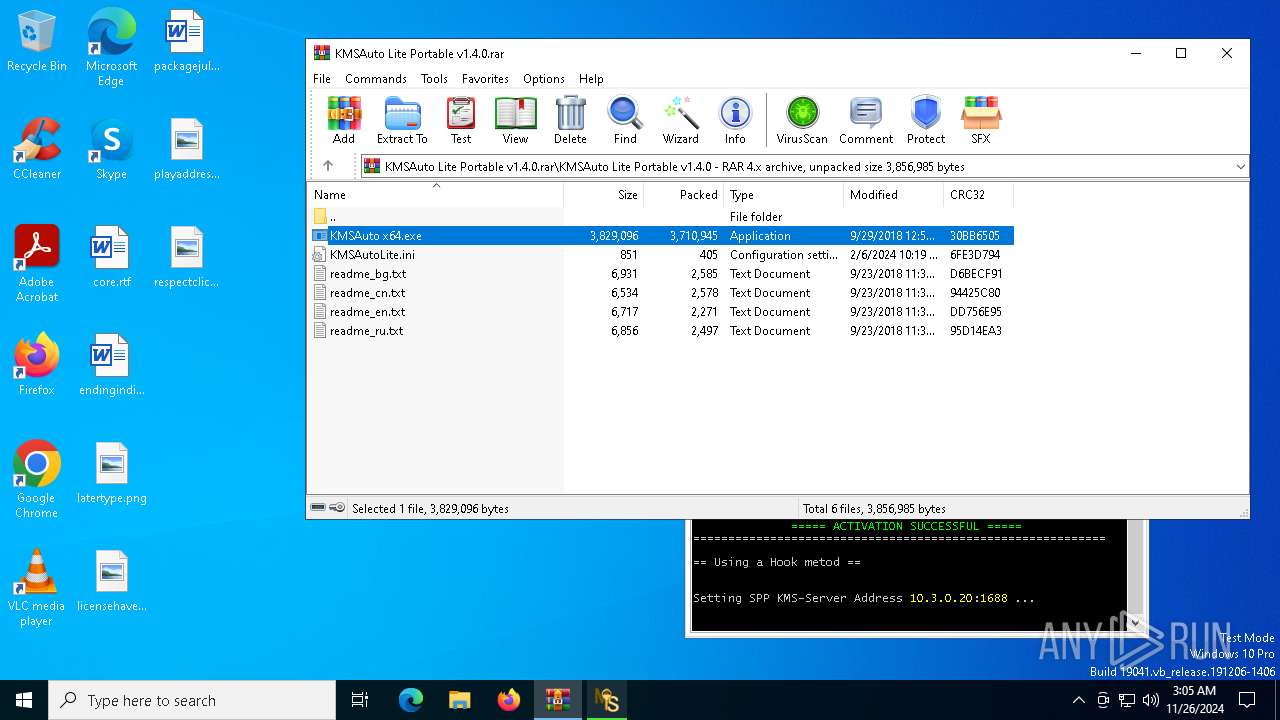This screenshot has height=720, width=1280.
Task: Open the notification center icon
Action: pos(1247,700)
